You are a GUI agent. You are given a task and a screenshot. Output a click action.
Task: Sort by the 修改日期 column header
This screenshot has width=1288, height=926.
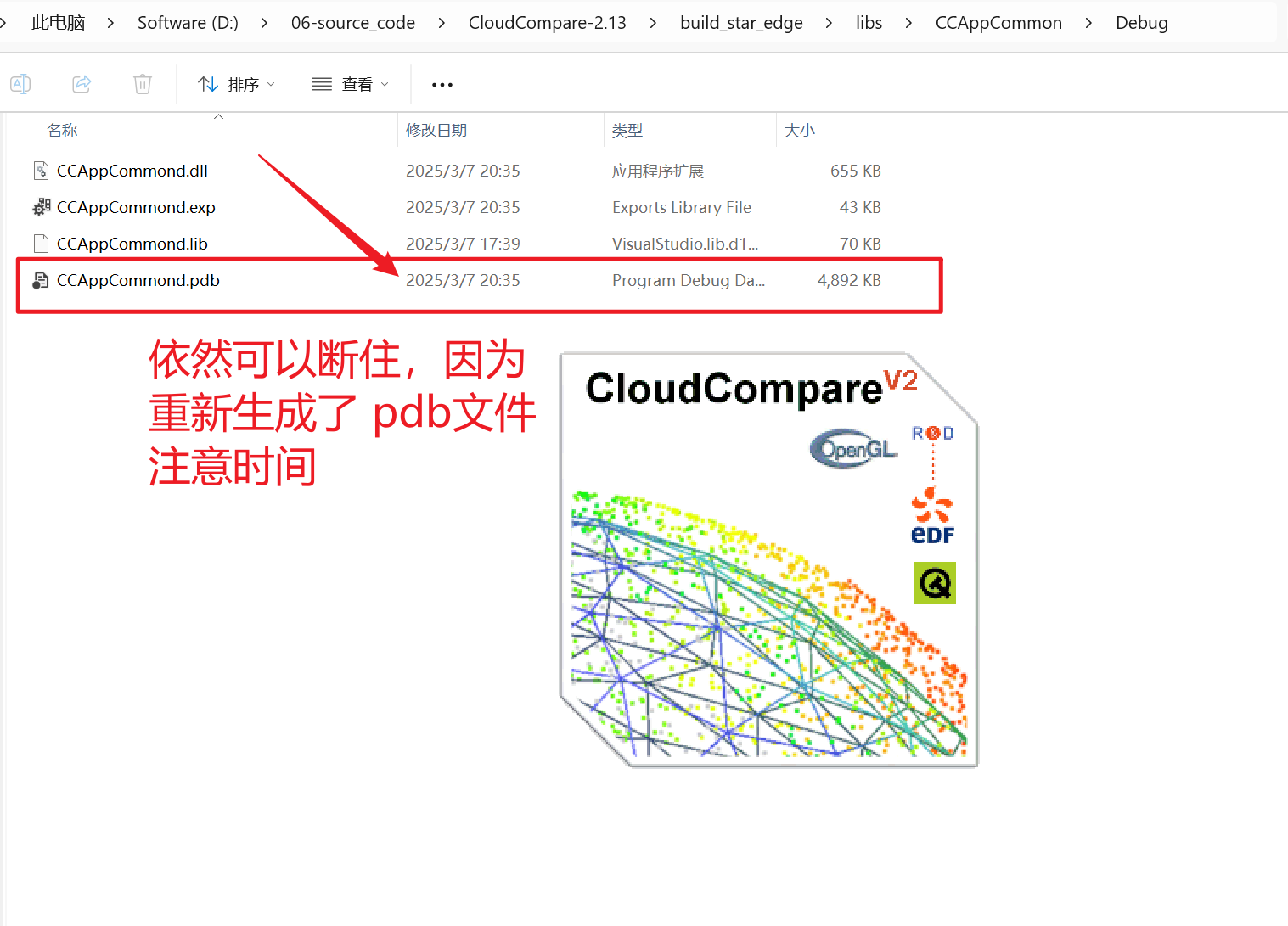(436, 130)
